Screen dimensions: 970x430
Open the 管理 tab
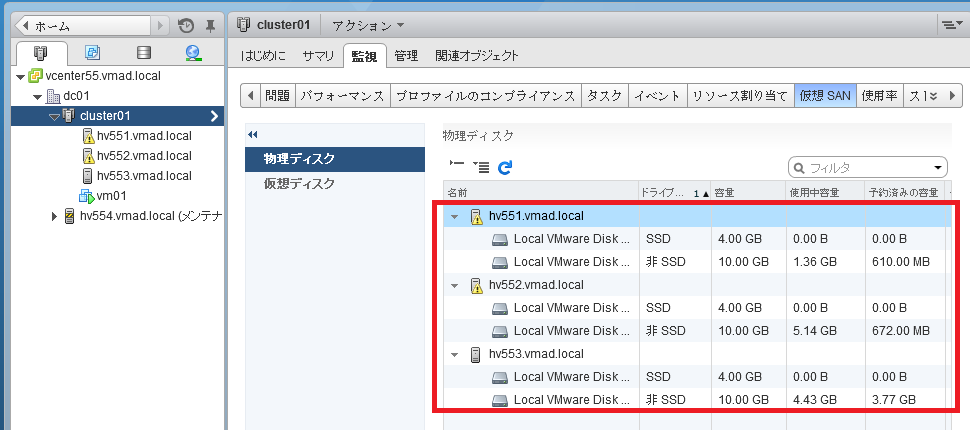coord(406,56)
